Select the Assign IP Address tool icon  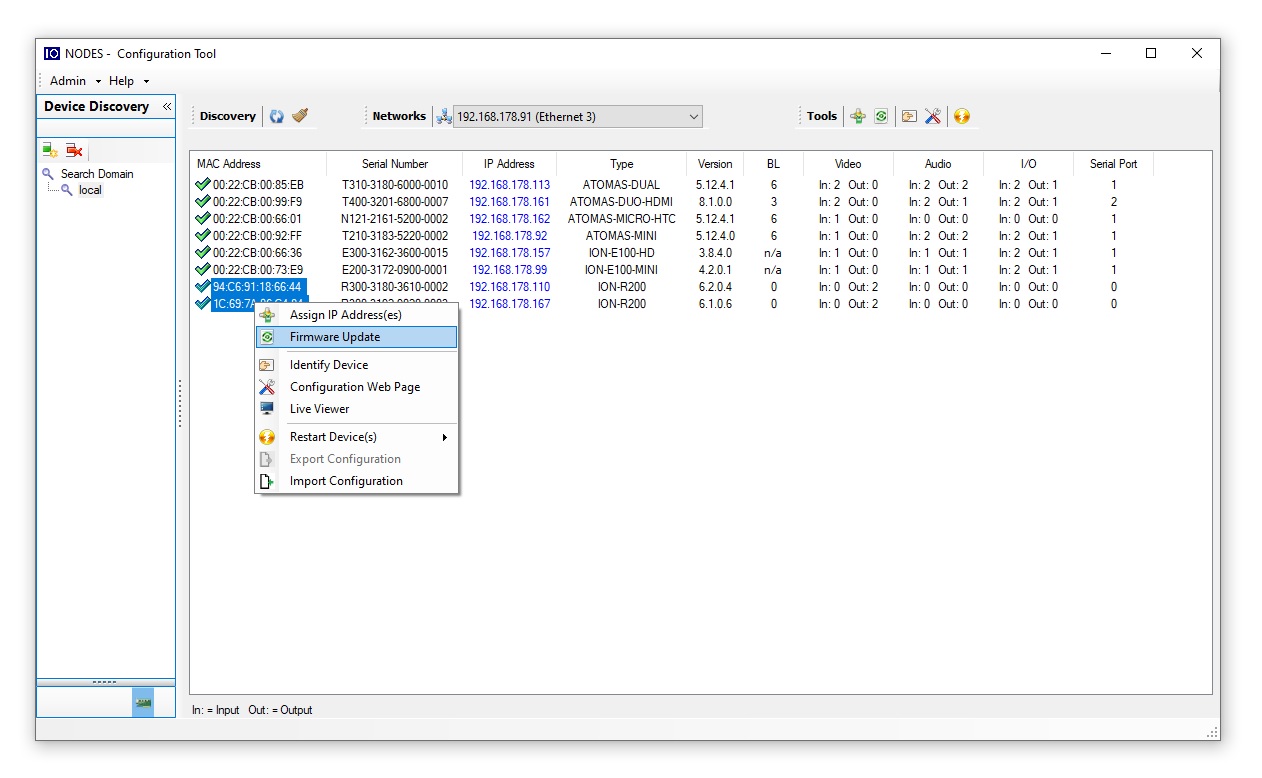(x=857, y=116)
